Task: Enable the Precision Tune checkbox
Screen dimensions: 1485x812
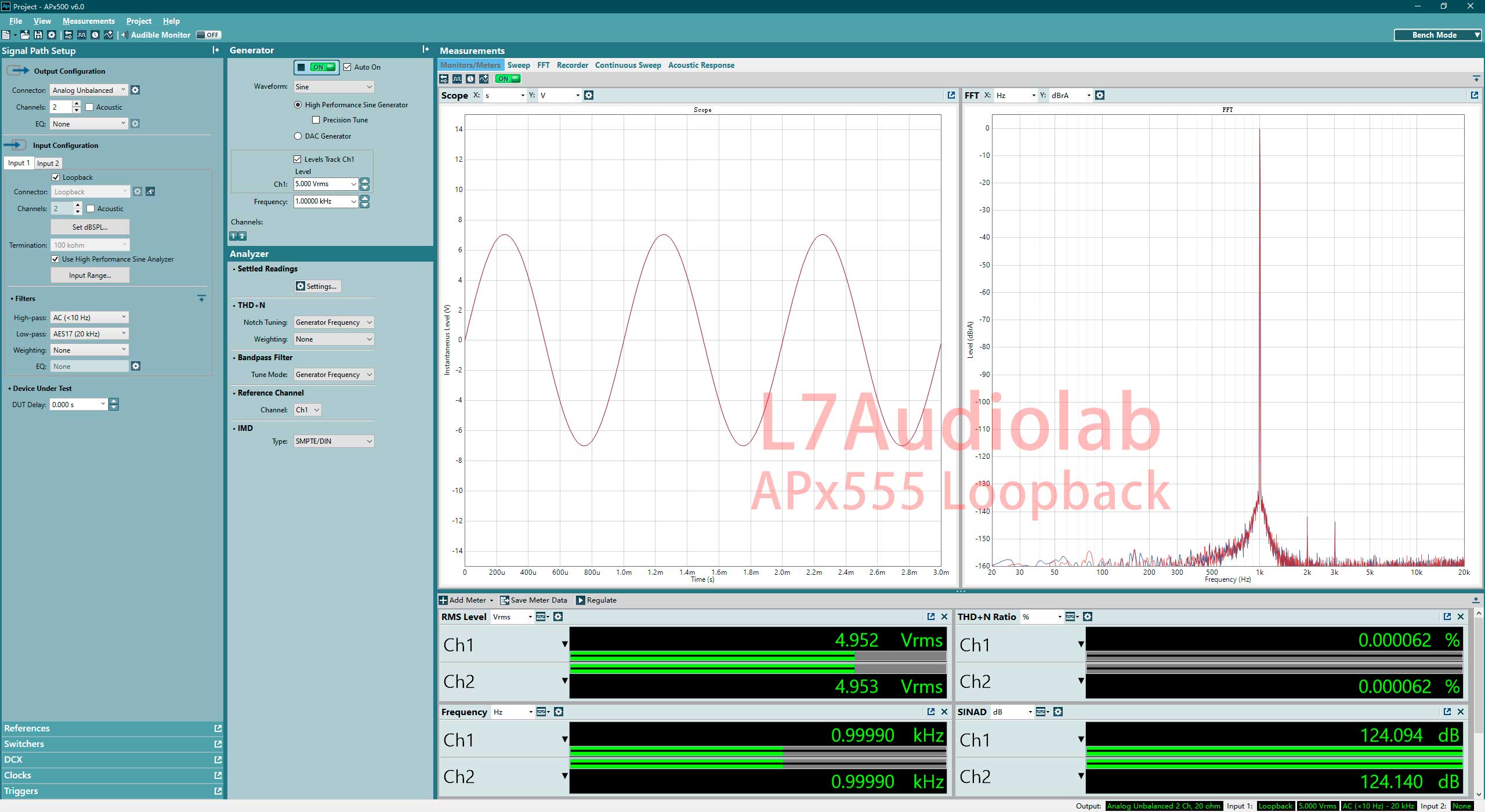Action: (x=316, y=120)
